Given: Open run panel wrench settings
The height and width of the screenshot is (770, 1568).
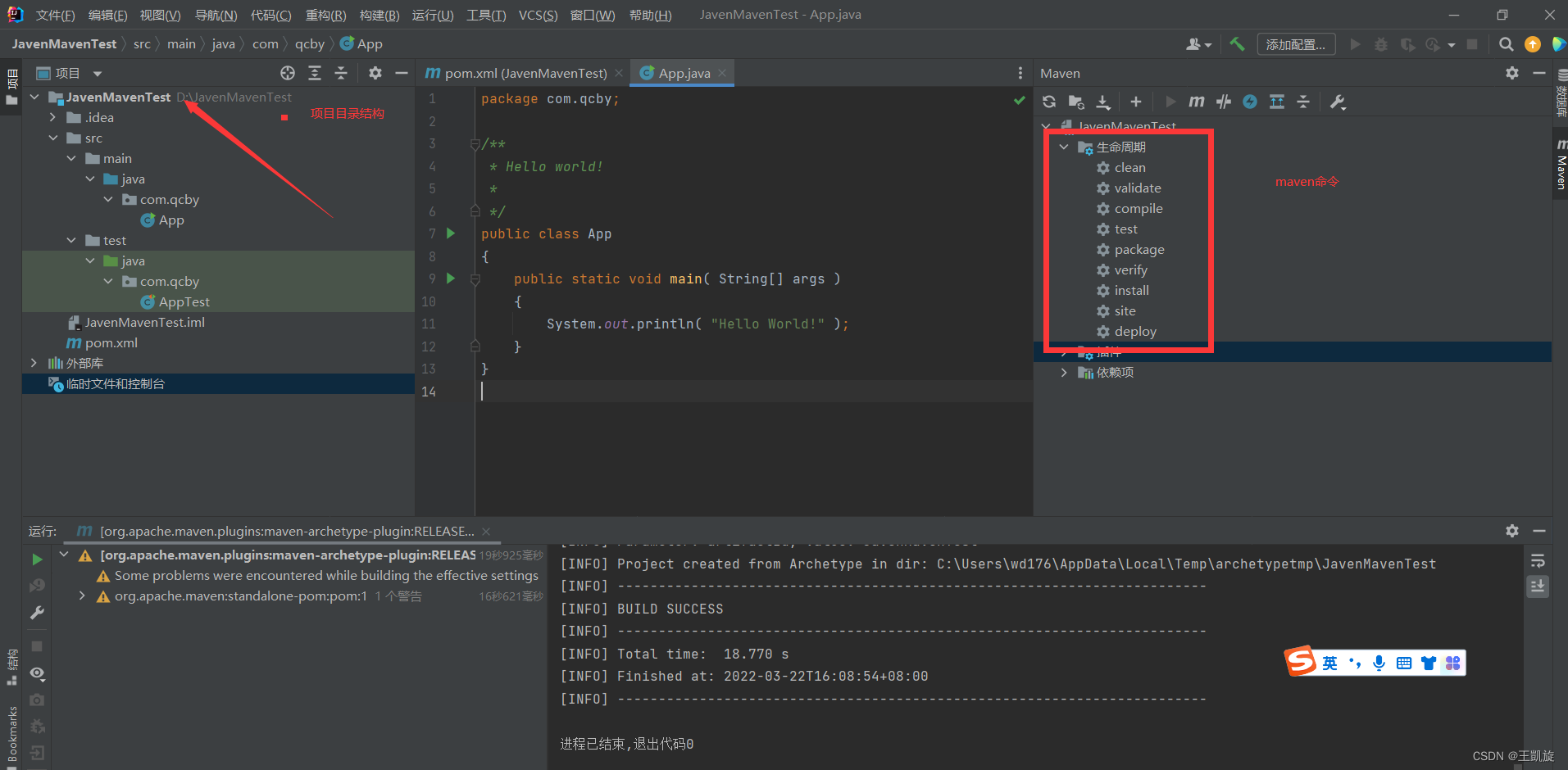Looking at the screenshot, I should click(37, 613).
